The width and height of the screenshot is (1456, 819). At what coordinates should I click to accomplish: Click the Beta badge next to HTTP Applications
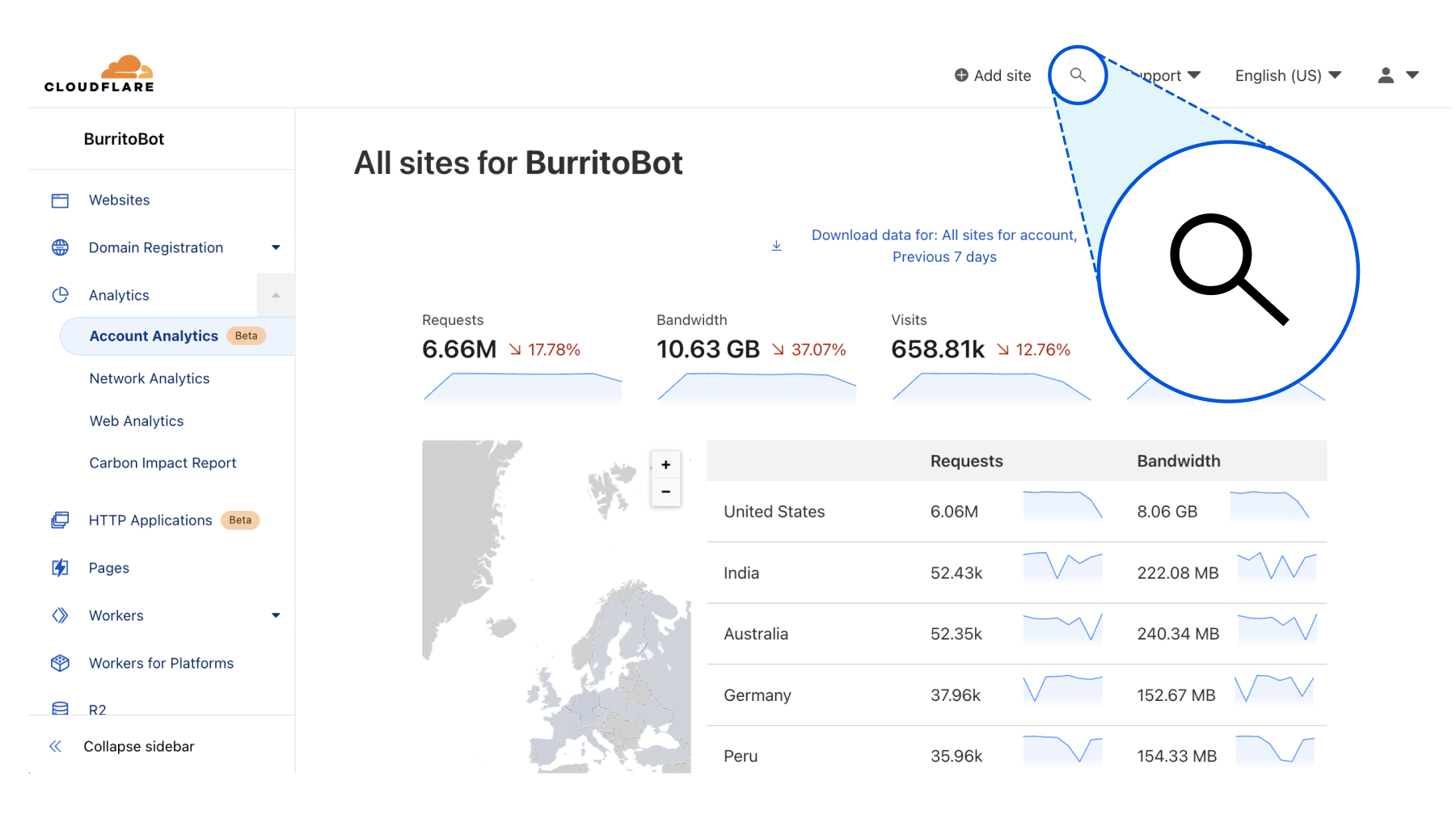240,520
